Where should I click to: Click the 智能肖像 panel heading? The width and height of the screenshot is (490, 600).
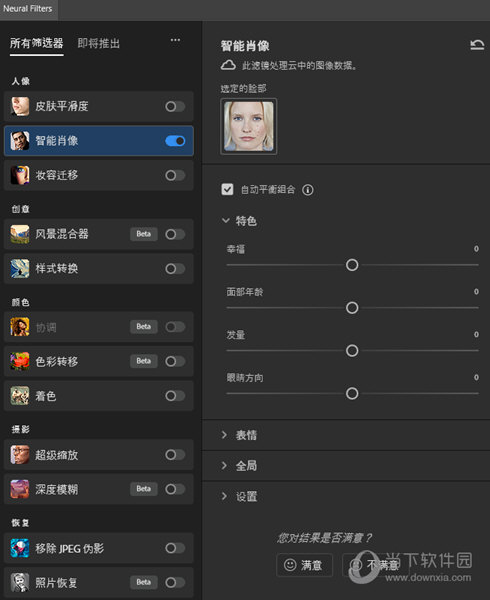[245, 46]
